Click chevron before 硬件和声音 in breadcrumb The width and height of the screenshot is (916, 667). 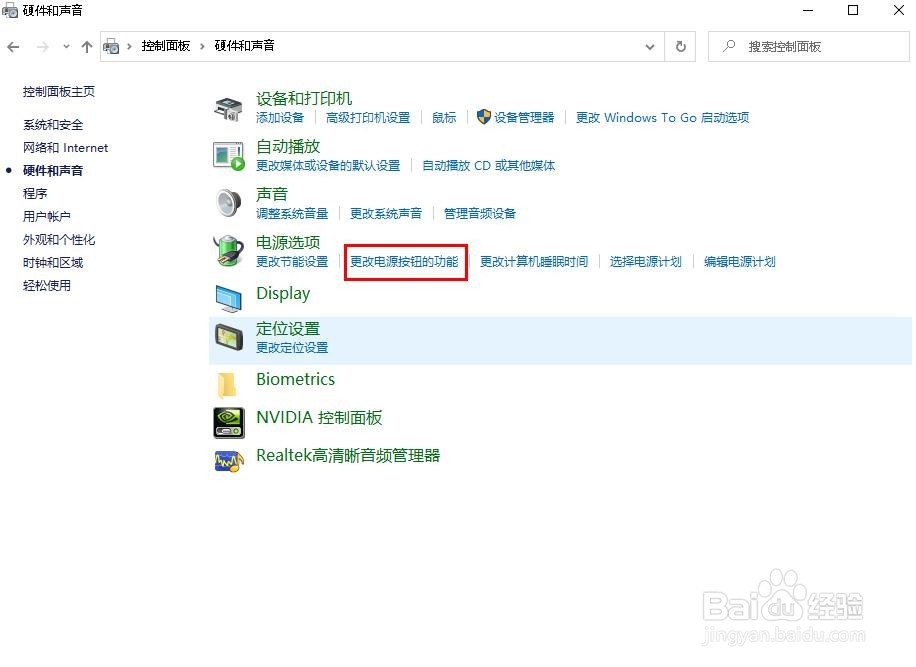pyautogui.click(x=202, y=46)
